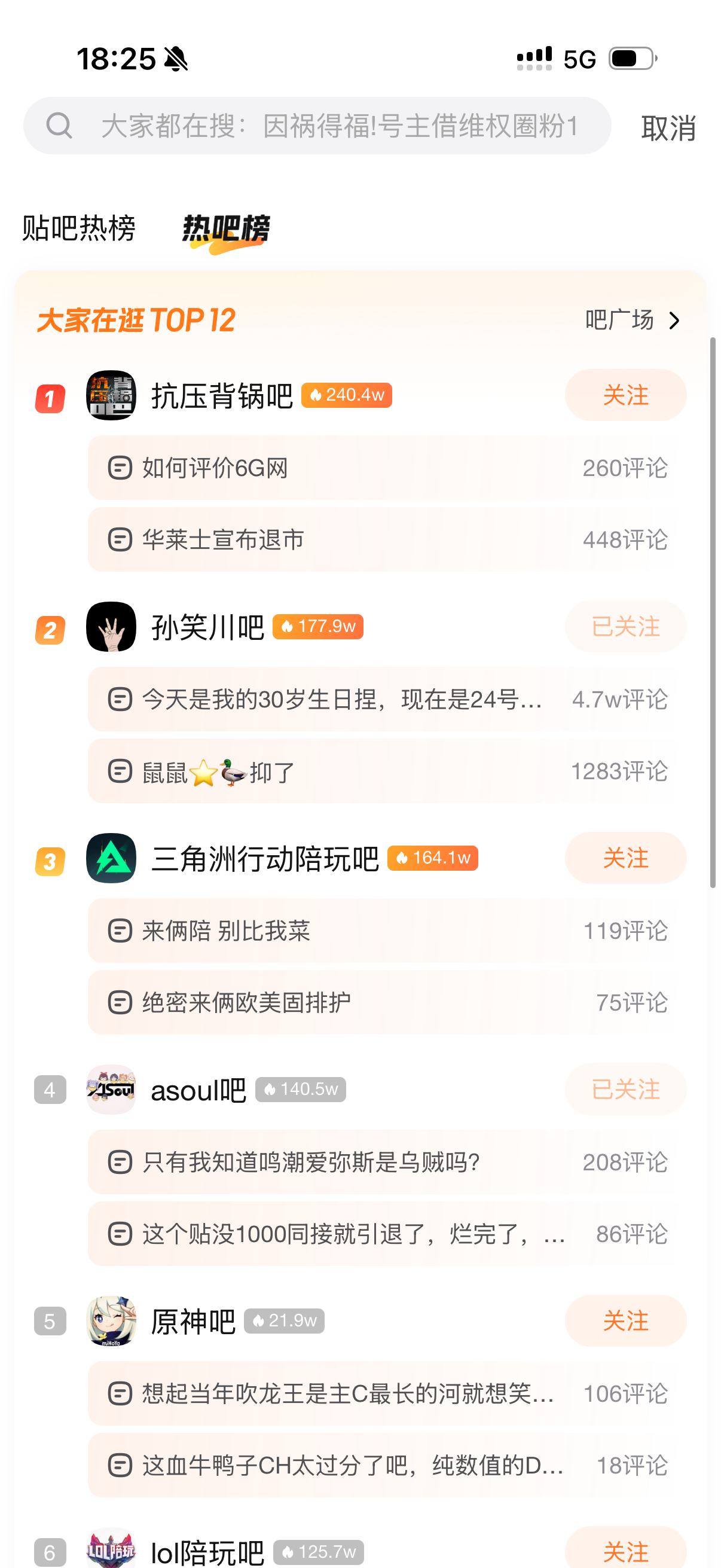Follow 原神吧 with 关注 button
Viewport: 721px width, 1568px height.
(x=625, y=1320)
